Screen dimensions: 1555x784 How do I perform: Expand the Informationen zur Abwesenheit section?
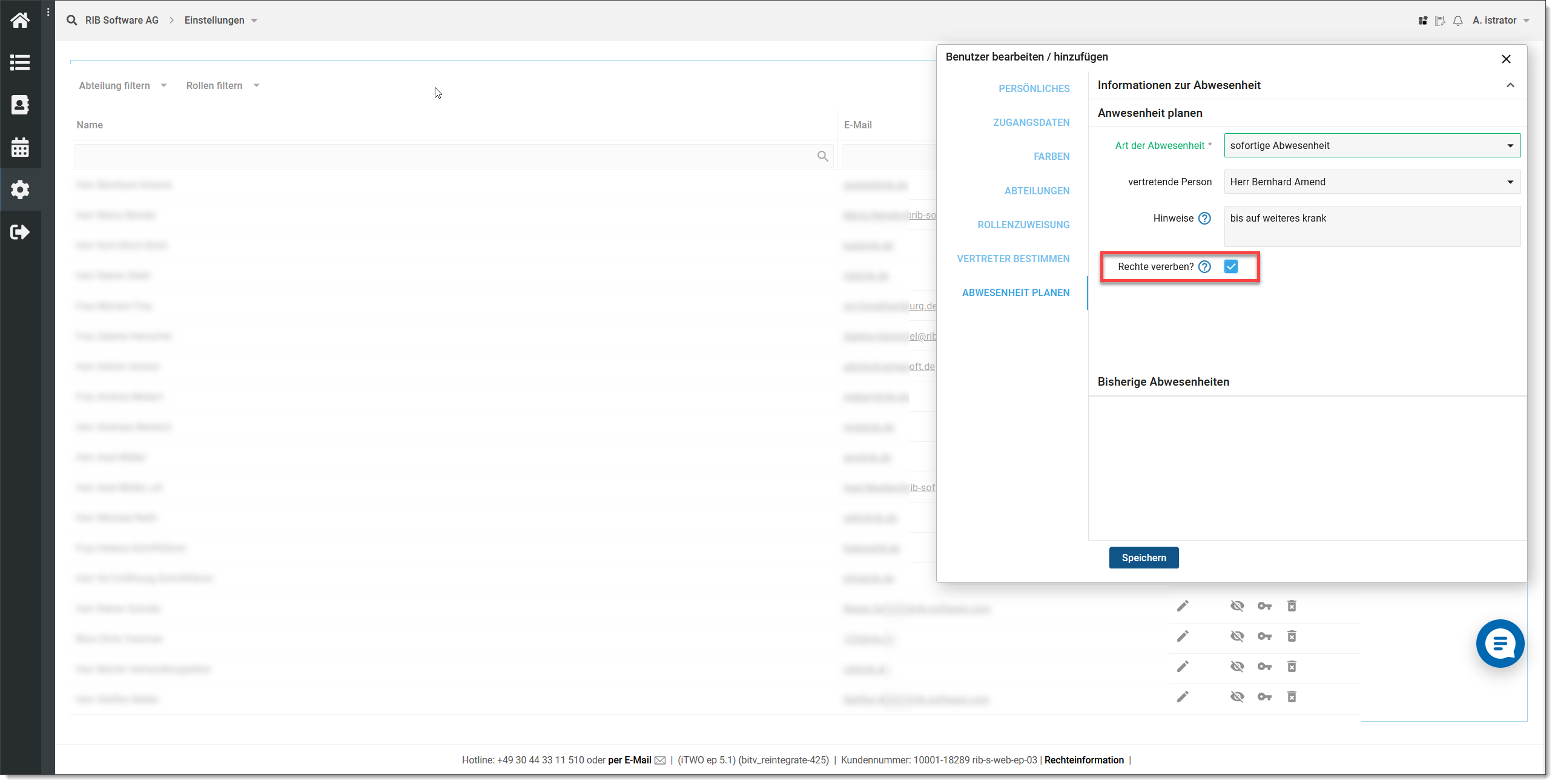tap(1510, 85)
